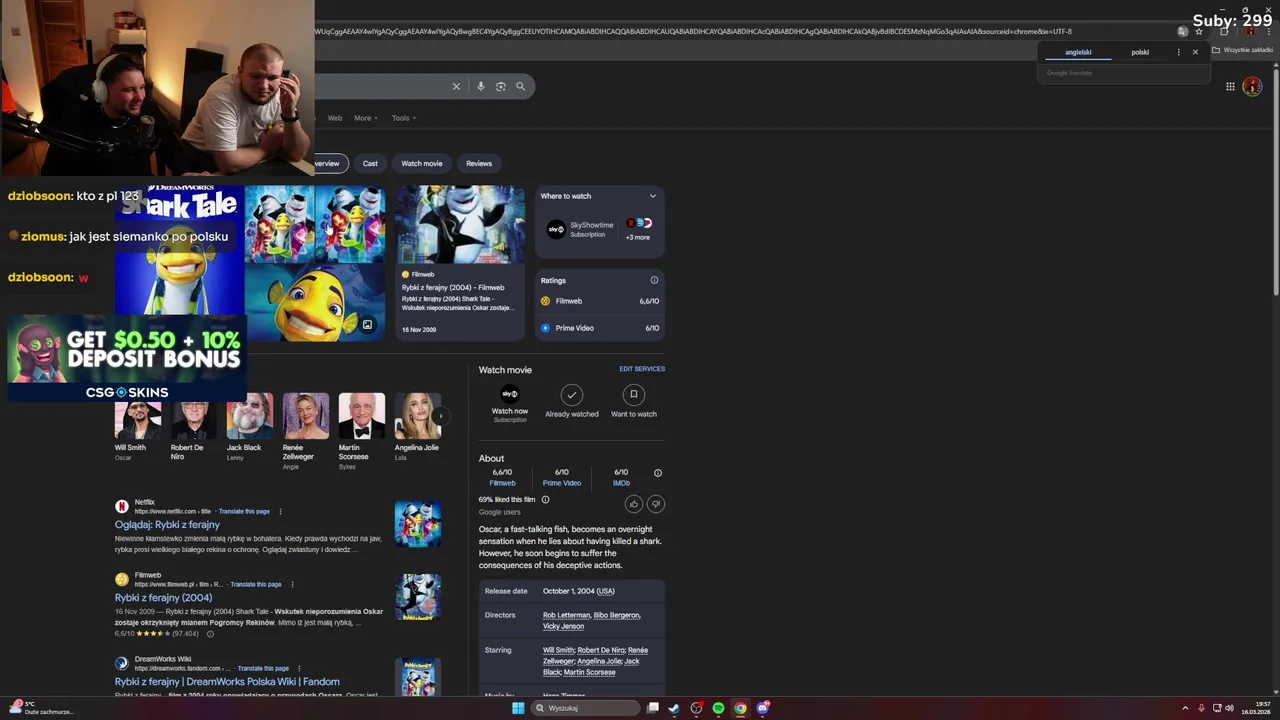Viewport: 1280px width, 720px height.
Task: Click the taskbar volume icon
Action: click(x=1229, y=708)
